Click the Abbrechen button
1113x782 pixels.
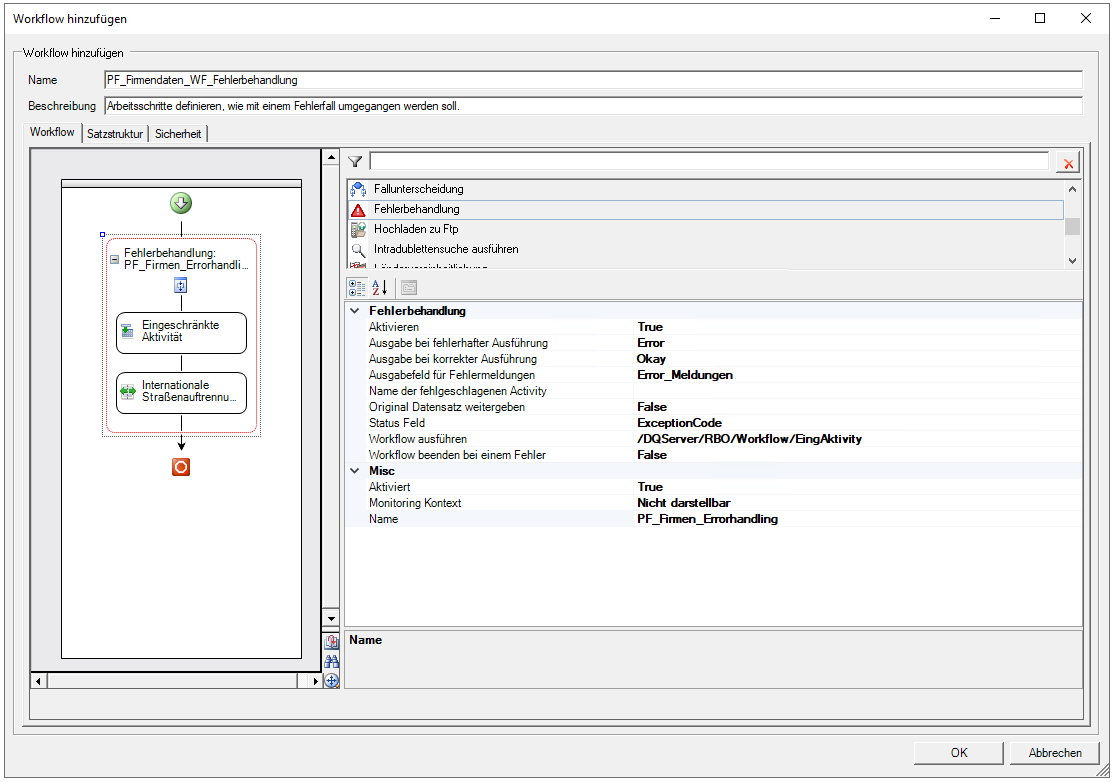coord(1055,753)
